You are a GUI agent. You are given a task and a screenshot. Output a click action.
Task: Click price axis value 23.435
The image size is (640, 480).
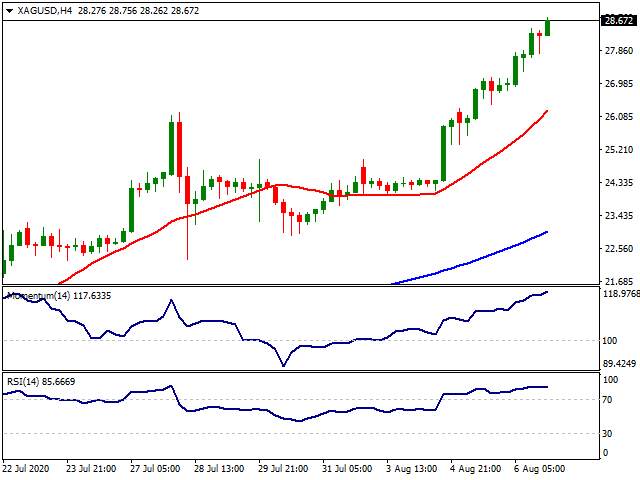click(x=619, y=216)
